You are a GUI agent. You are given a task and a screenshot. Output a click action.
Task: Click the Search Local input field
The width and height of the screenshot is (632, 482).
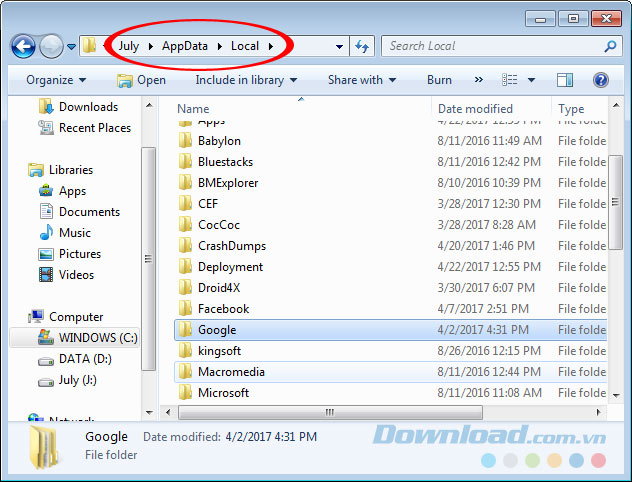point(490,46)
